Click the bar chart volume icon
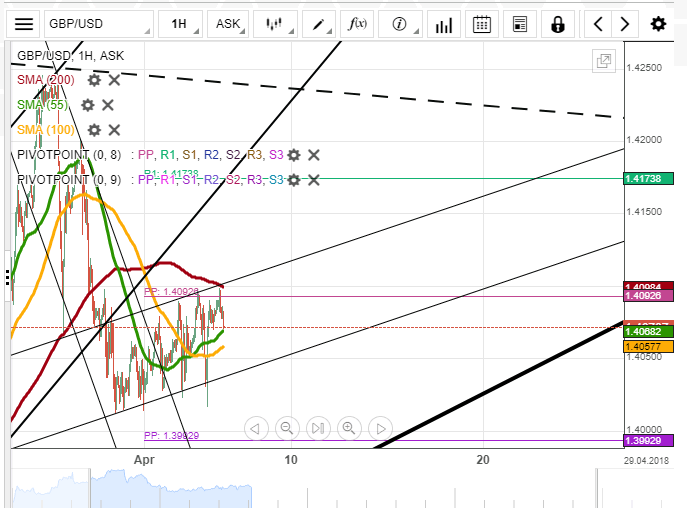 click(x=444, y=24)
